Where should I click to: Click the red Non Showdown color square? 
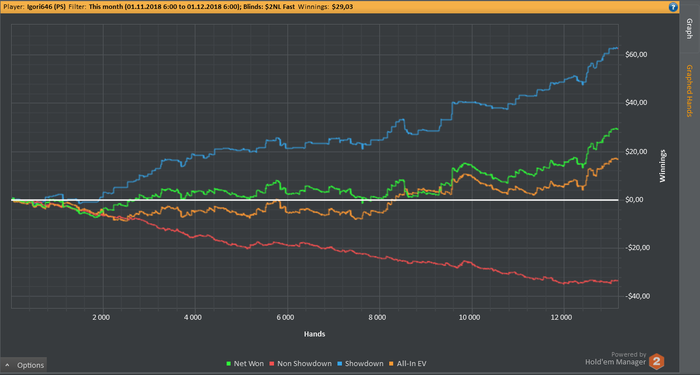[272, 364]
